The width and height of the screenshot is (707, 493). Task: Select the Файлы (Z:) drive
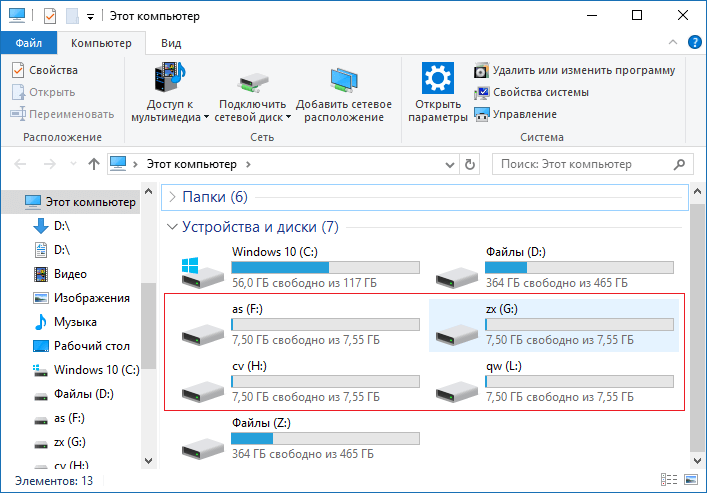coord(300,438)
